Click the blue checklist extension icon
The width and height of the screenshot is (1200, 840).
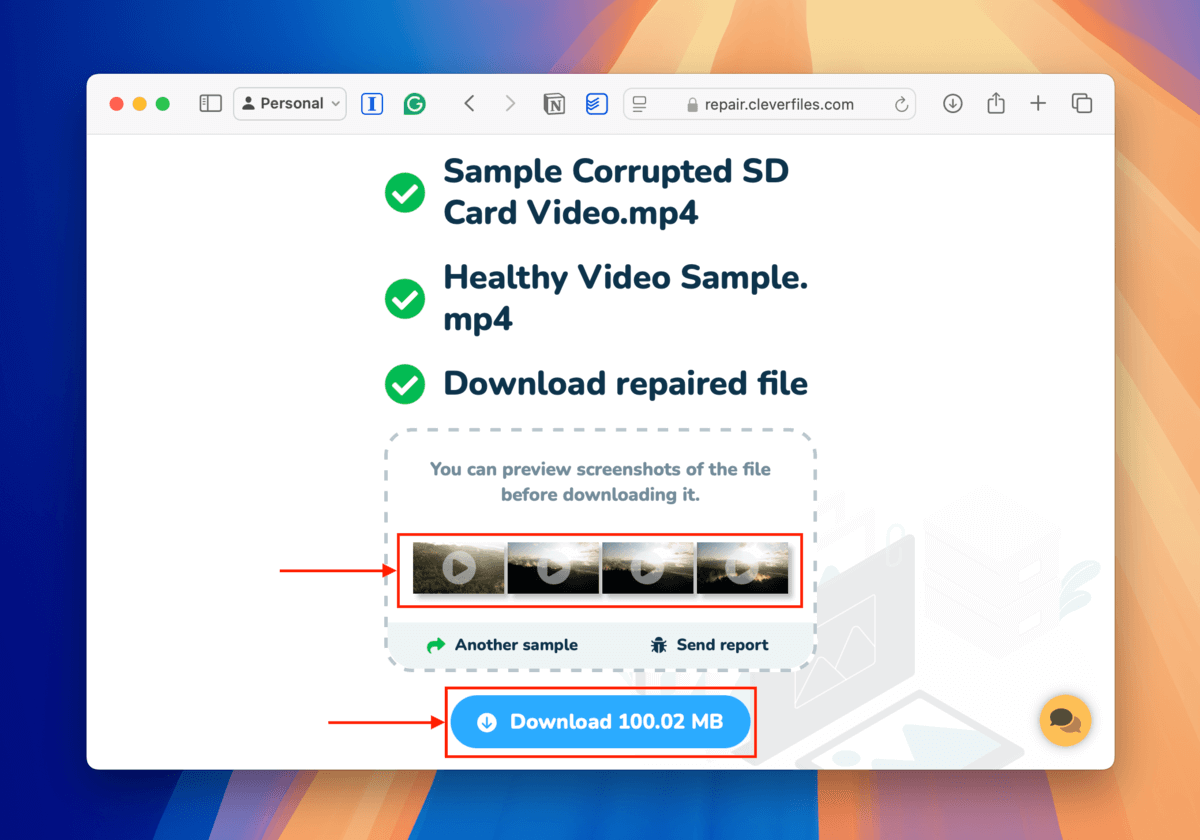(x=596, y=103)
